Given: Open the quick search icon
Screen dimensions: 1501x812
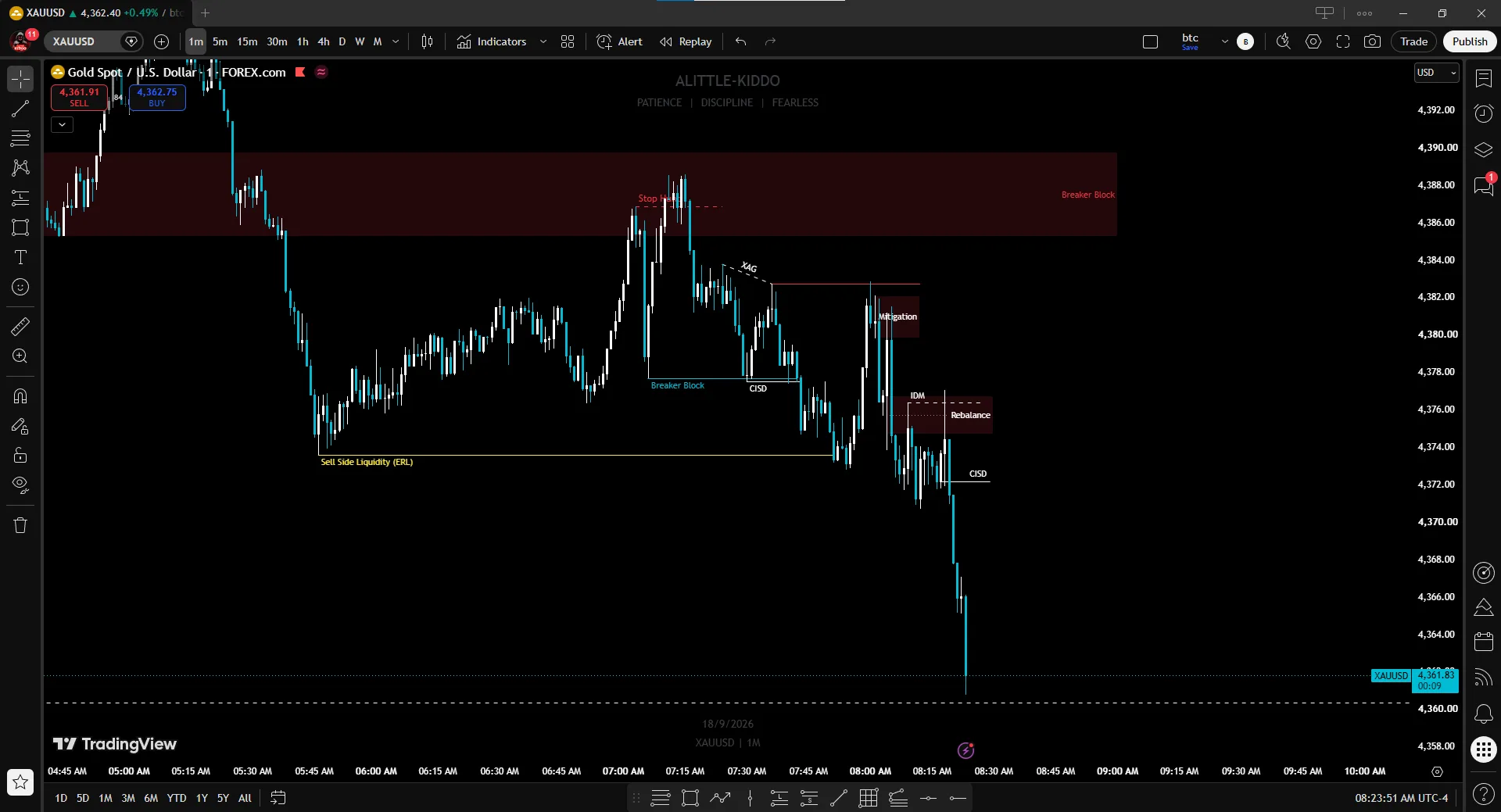Looking at the screenshot, I should pyautogui.click(x=1284, y=41).
